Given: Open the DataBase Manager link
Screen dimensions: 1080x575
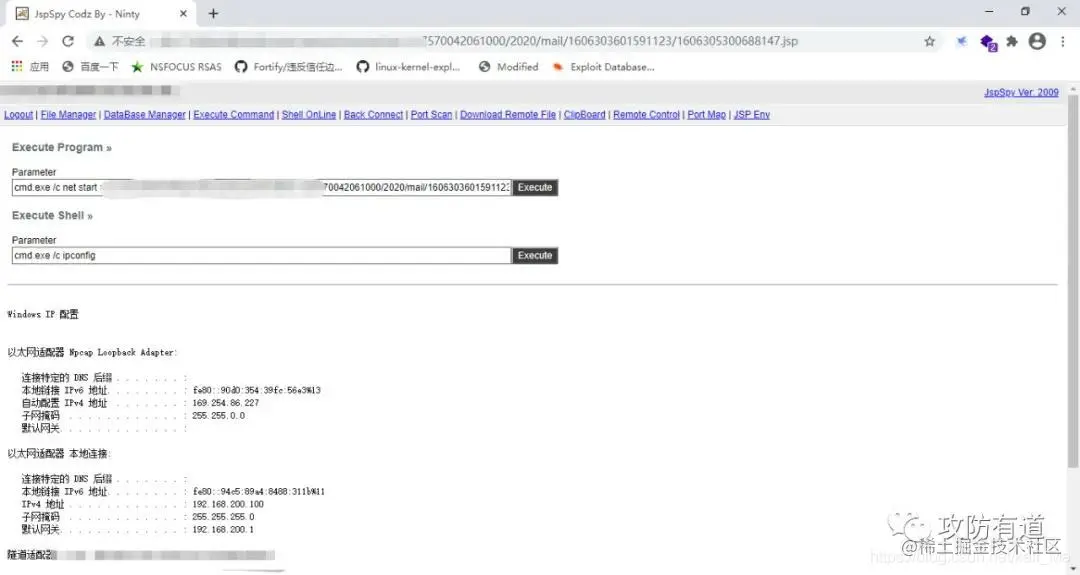Looking at the screenshot, I should (145, 115).
